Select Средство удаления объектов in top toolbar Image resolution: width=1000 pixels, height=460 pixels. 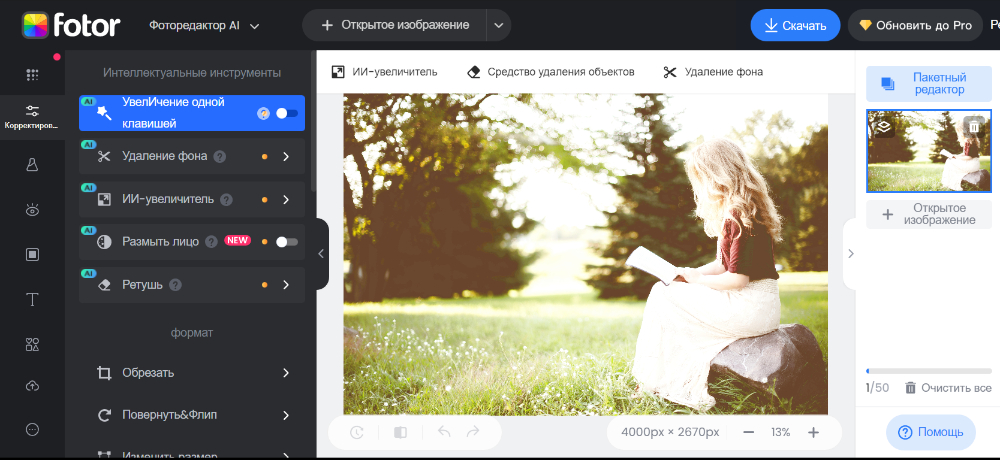click(551, 72)
